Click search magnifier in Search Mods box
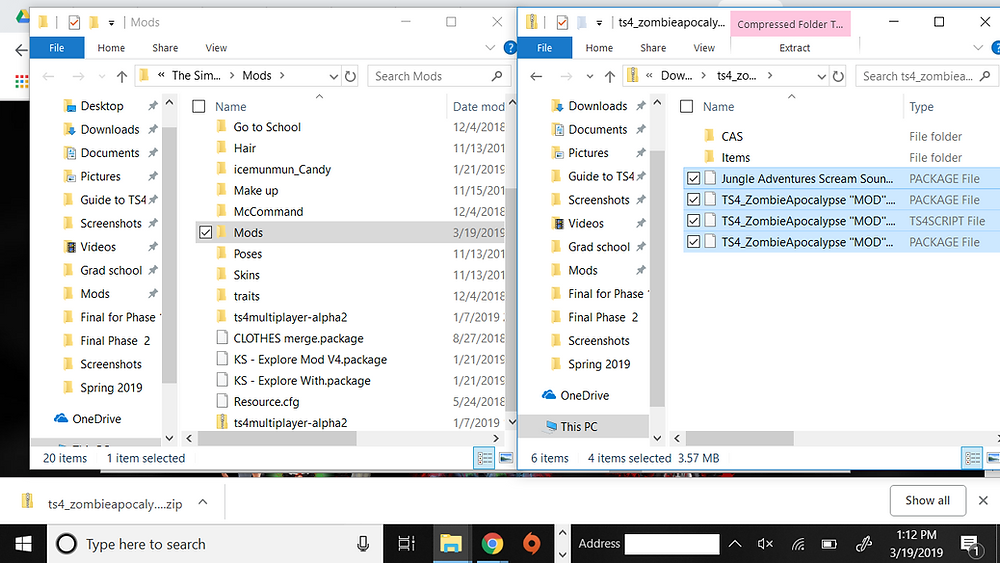 [497, 76]
